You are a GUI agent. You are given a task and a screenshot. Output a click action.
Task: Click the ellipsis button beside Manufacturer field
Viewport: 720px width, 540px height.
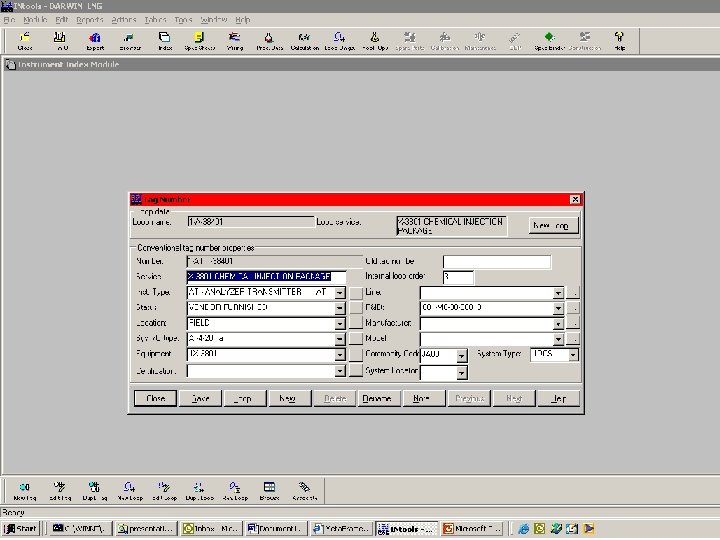573,324
